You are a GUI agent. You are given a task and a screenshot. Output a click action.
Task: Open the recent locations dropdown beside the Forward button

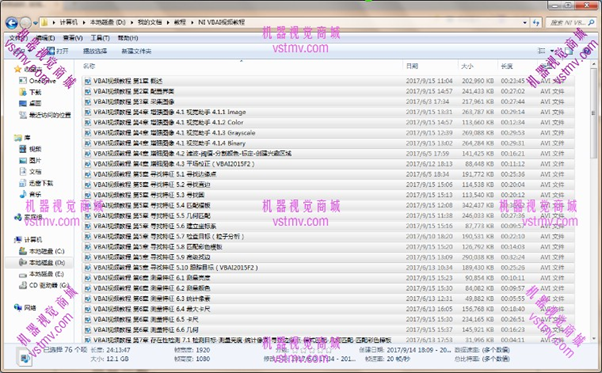click(35, 23)
